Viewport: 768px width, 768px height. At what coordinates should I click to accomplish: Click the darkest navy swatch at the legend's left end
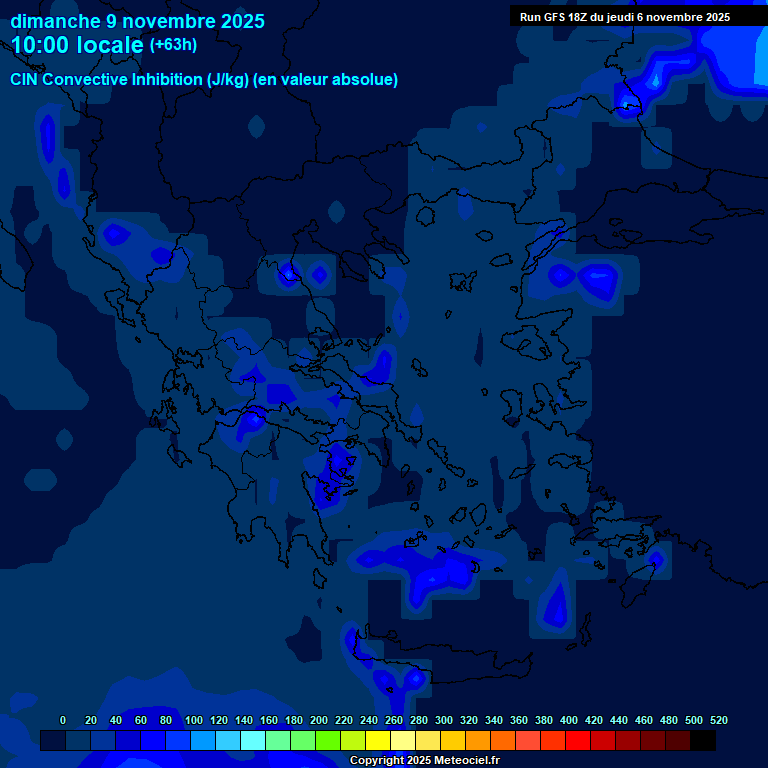coord(53,741)
